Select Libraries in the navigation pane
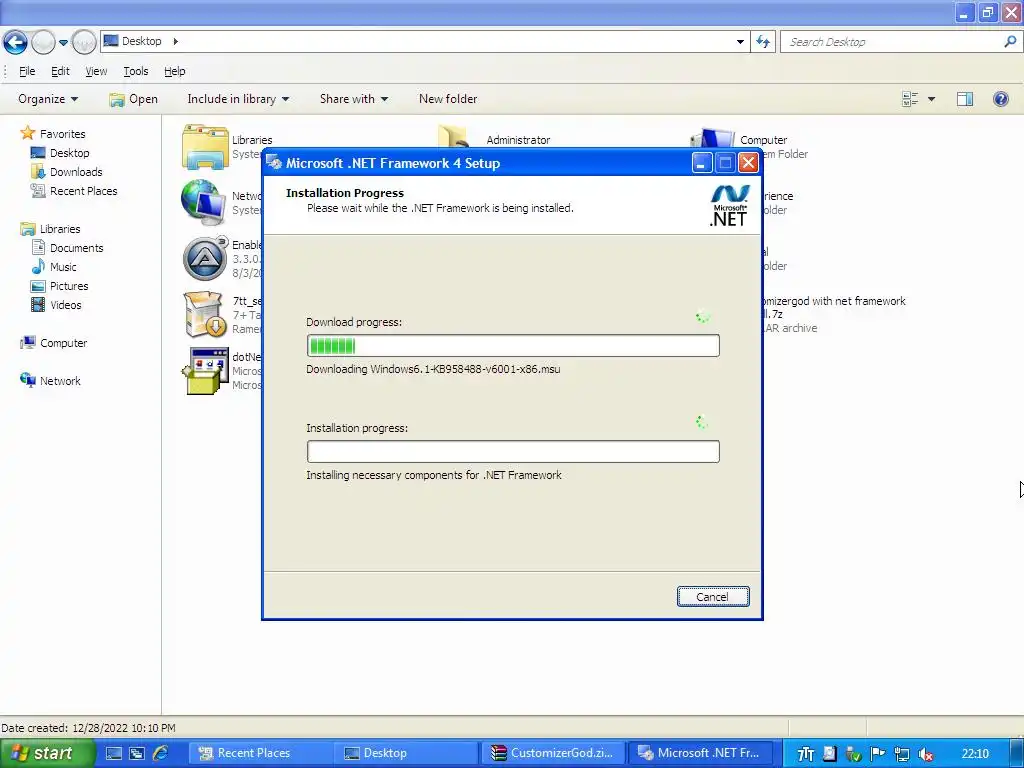Screen dimensions: 1024x768 pos(59,229)
